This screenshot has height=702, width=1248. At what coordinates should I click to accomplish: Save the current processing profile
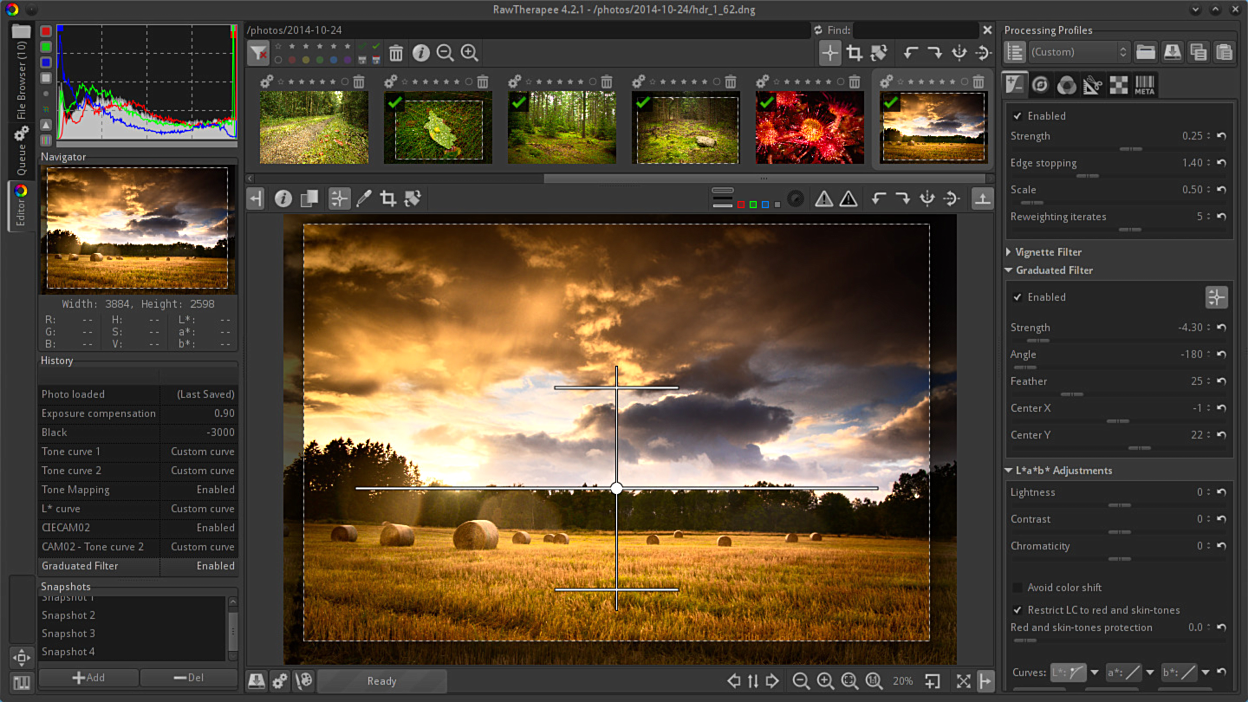[1172, 52]
